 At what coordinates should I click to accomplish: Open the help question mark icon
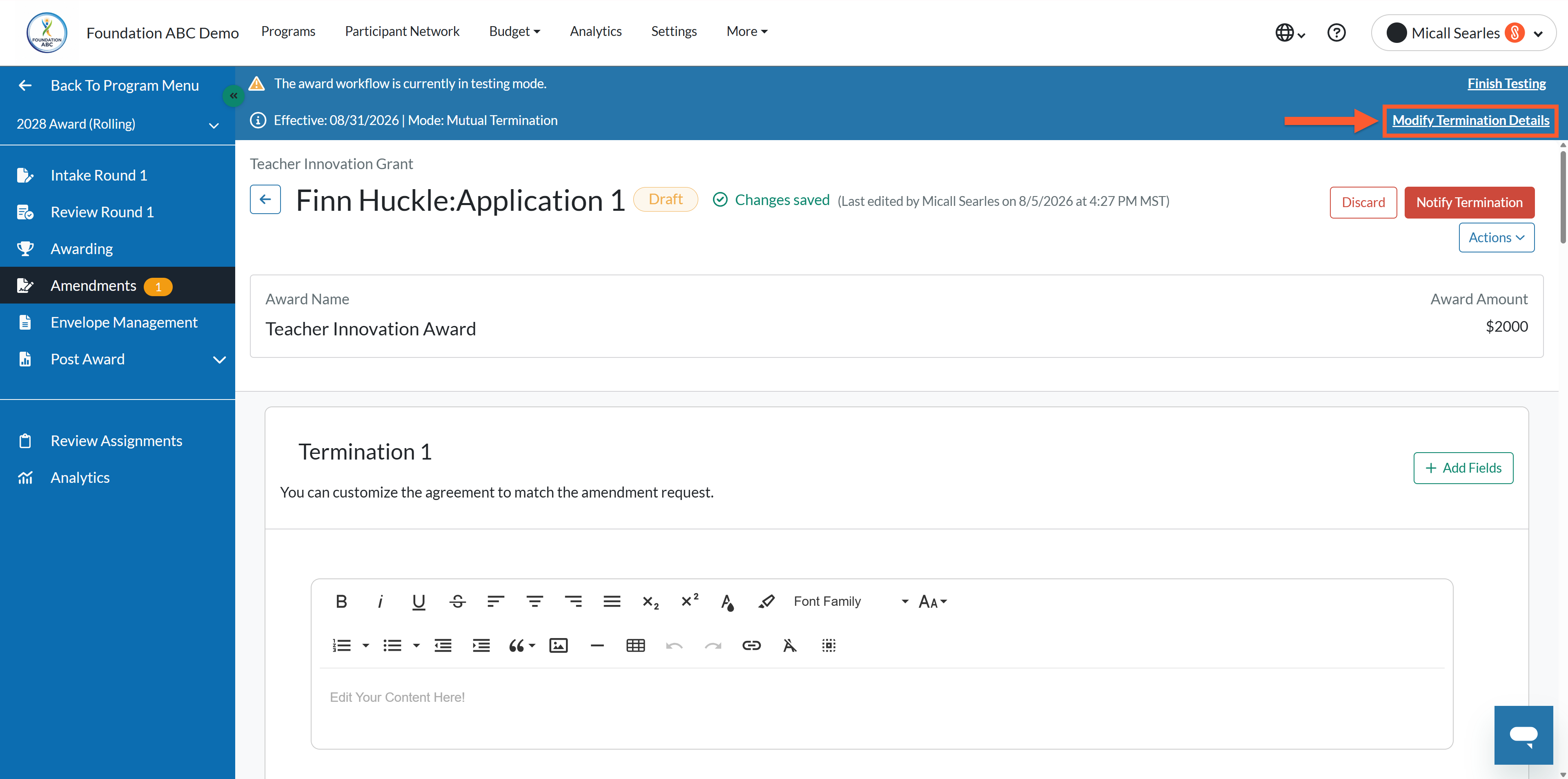point(1337,32)
